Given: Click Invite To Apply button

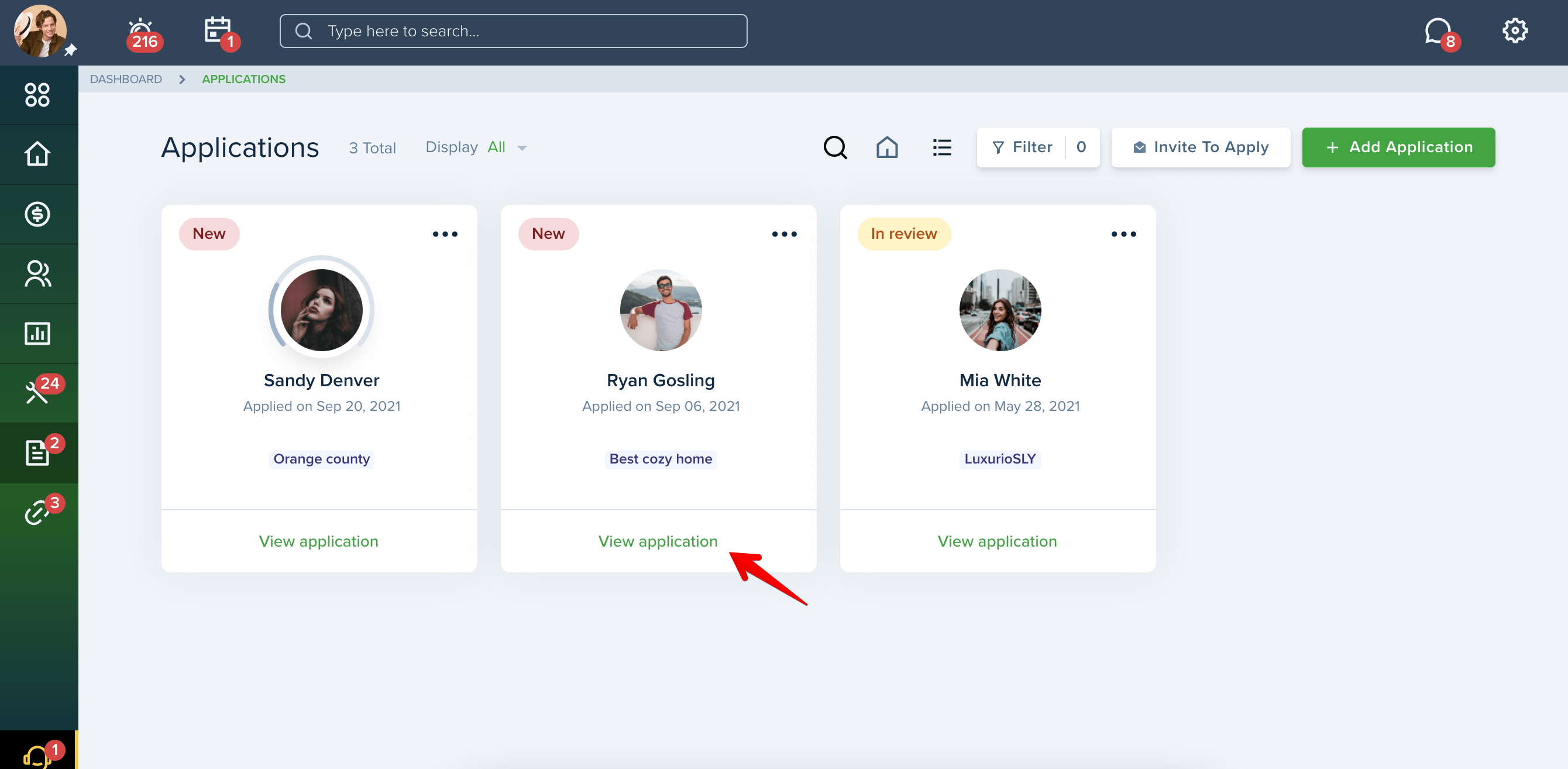Looking at the screenshot, I should [x=1201, y=147].
